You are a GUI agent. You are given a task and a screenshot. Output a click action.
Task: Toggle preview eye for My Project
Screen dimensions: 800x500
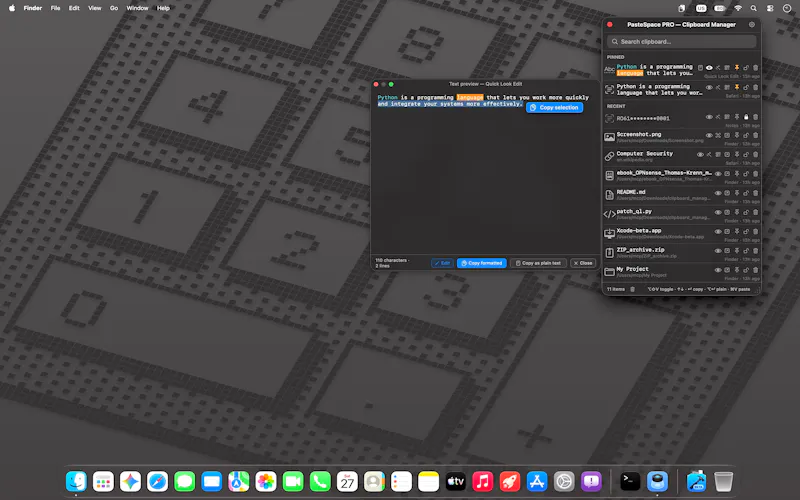click(718, 270)
